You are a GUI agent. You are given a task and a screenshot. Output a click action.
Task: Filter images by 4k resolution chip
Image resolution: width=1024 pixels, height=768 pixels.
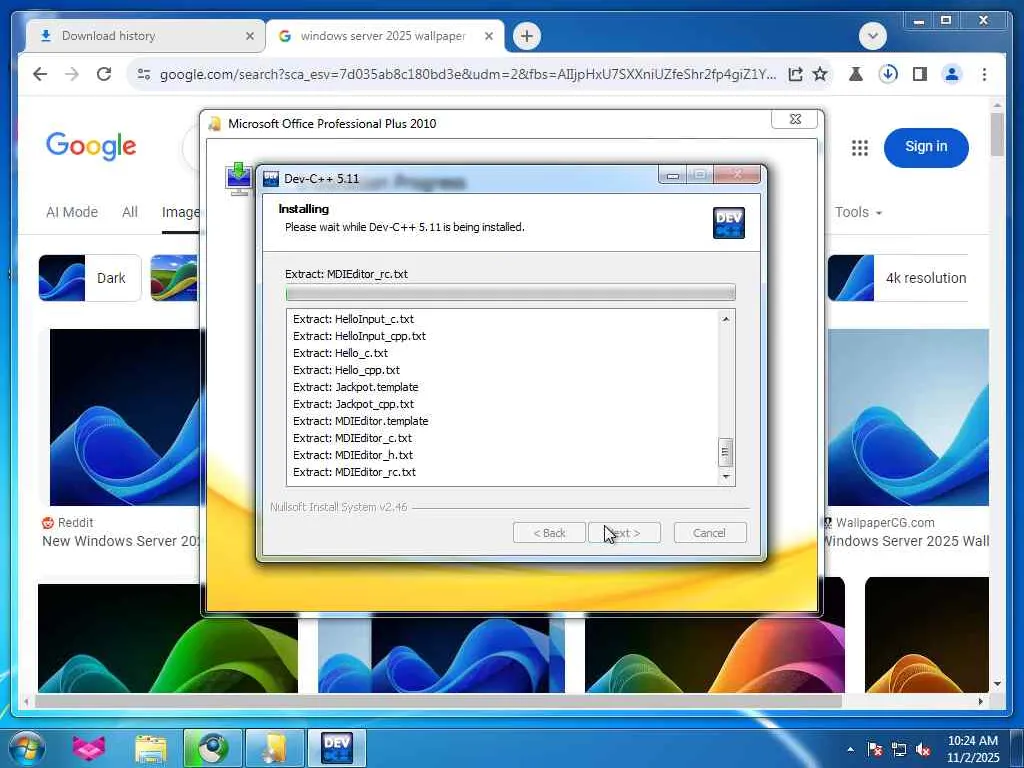pyautogui.click(x=897, y=278)
